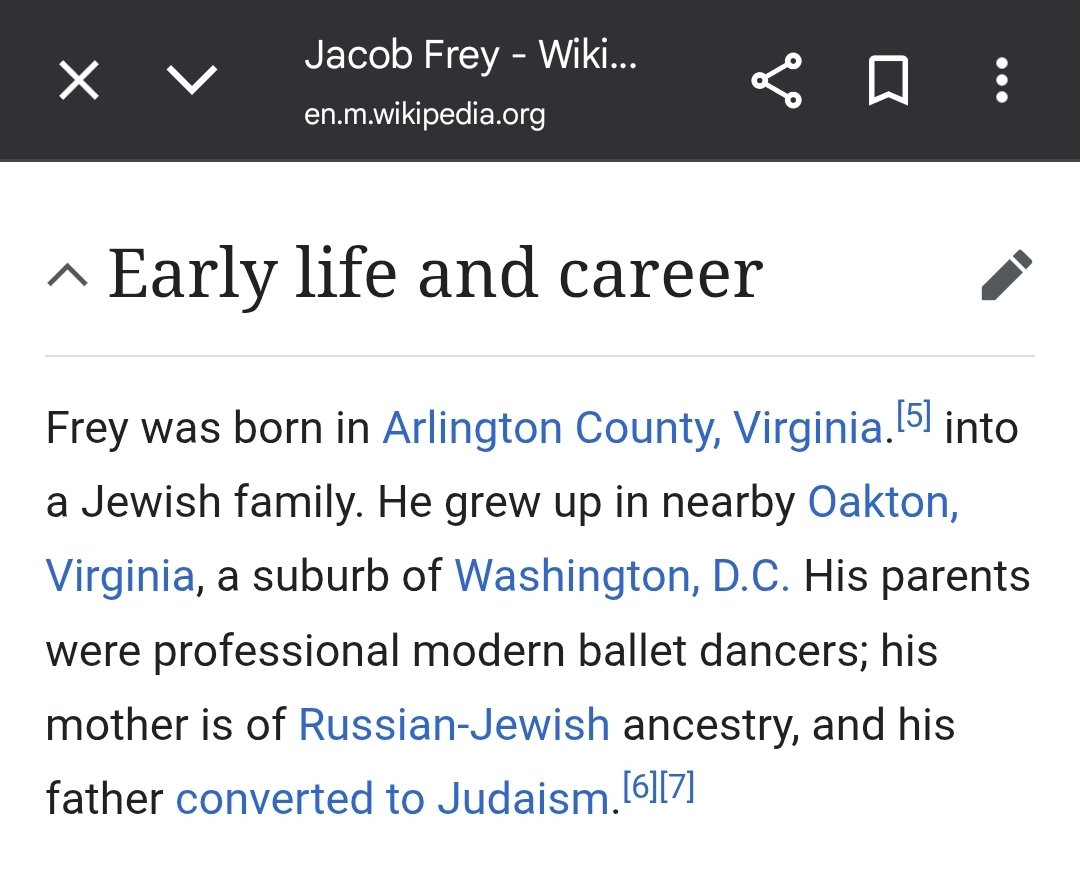
Task: Close the in-app browser tab
Action: [x=79, y=80]
